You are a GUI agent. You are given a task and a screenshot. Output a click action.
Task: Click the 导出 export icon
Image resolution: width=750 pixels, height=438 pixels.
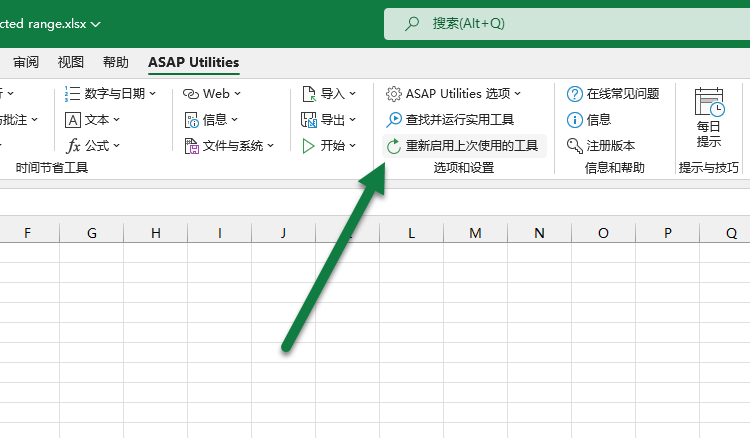click(x=309, y=120)
